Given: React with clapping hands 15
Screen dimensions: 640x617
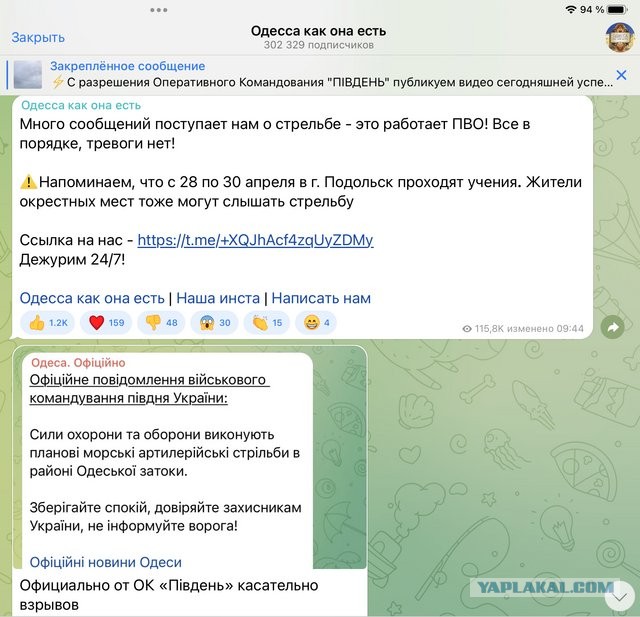Looking at the screenshot, I should [x=267, y=323].
